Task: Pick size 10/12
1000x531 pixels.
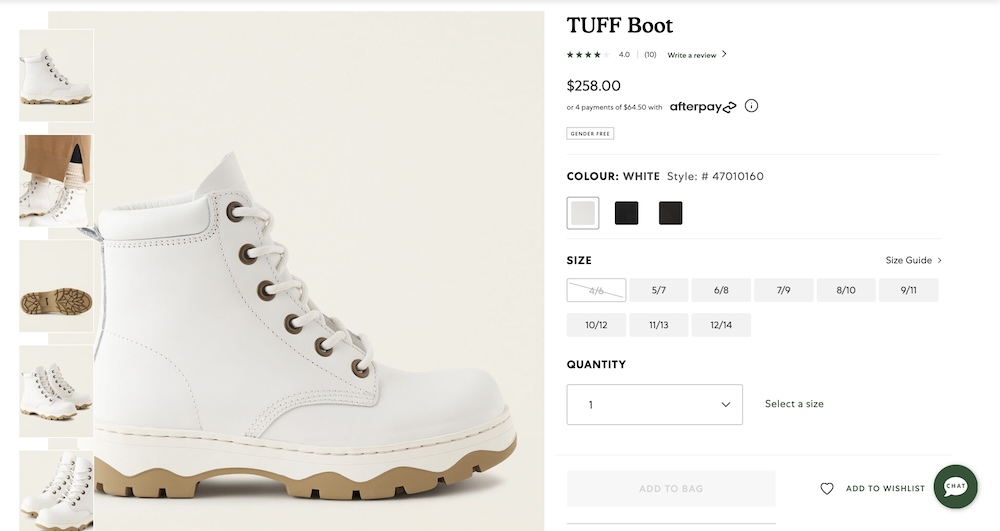Action: point(596,325)
